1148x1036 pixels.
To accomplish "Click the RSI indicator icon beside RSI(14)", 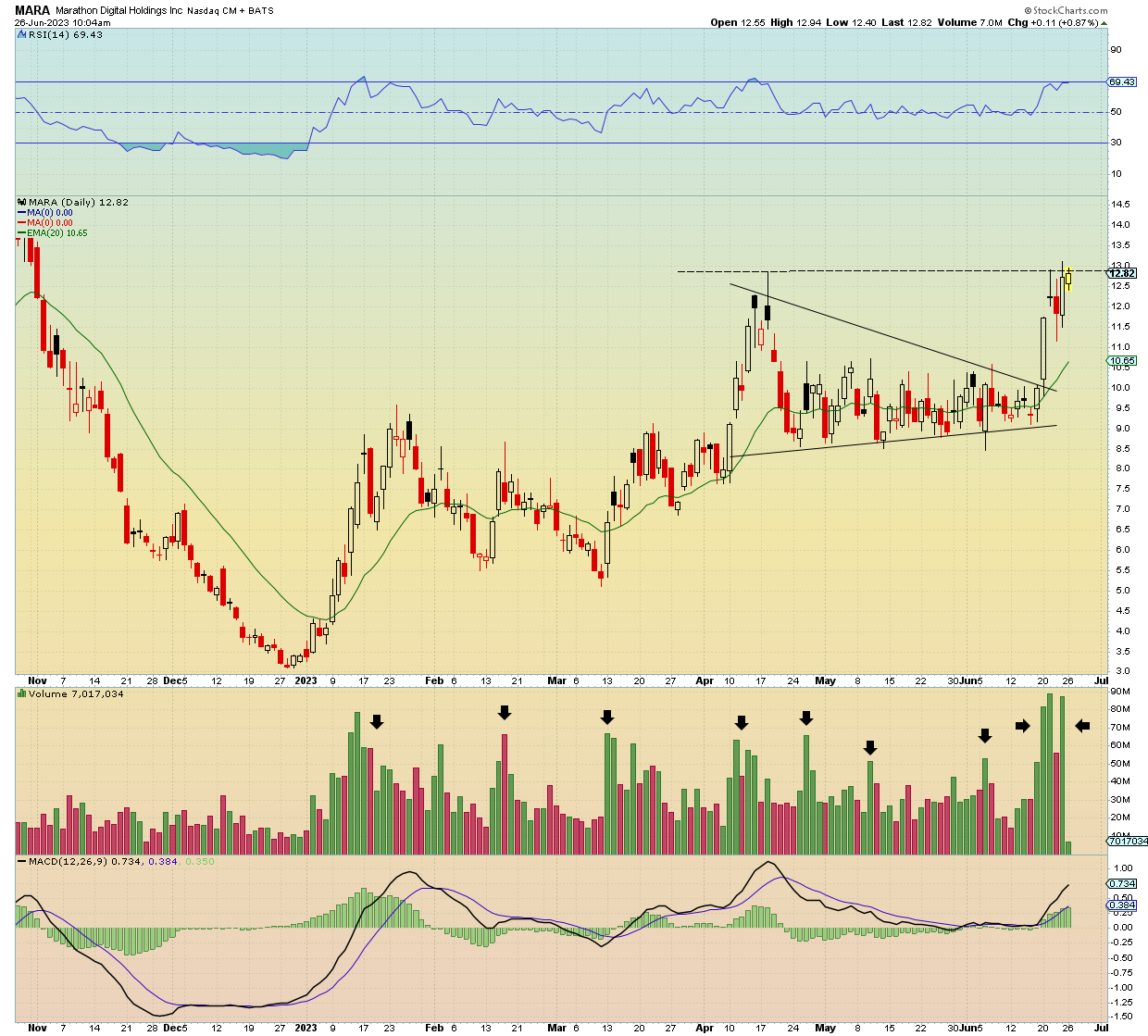I will 22,34.
